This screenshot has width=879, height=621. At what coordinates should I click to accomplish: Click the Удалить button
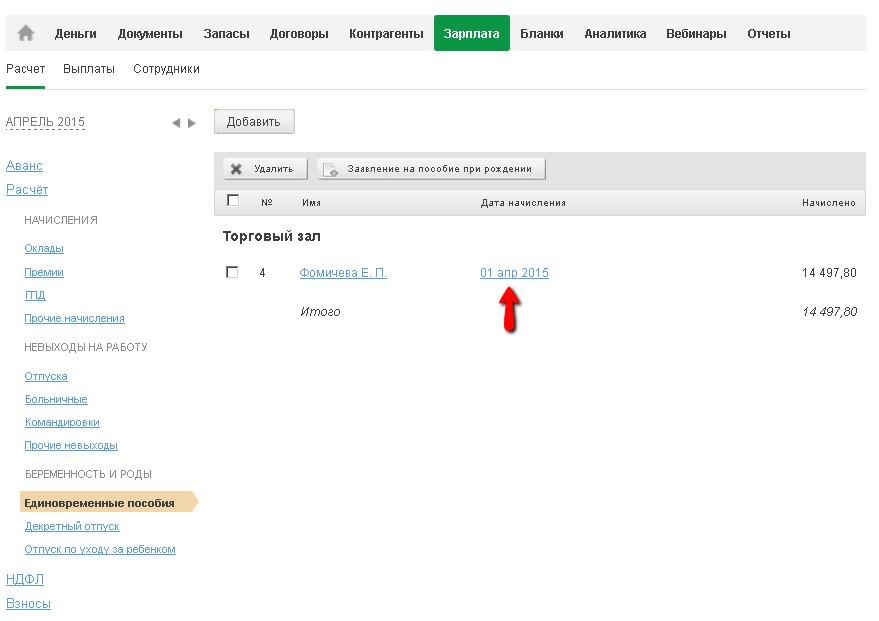pyautogui.click(x=265, y=169)
